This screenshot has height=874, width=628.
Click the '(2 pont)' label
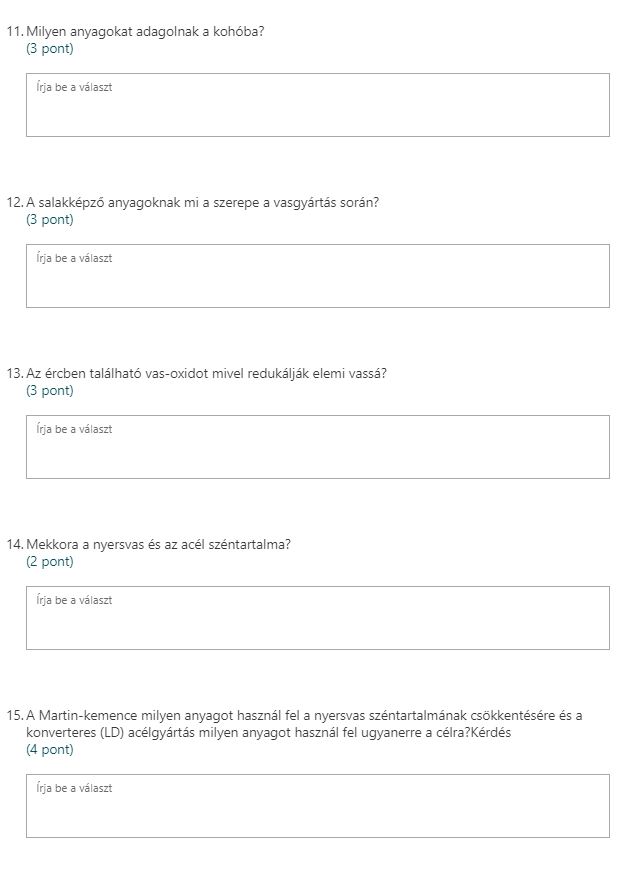coord(50,561)
